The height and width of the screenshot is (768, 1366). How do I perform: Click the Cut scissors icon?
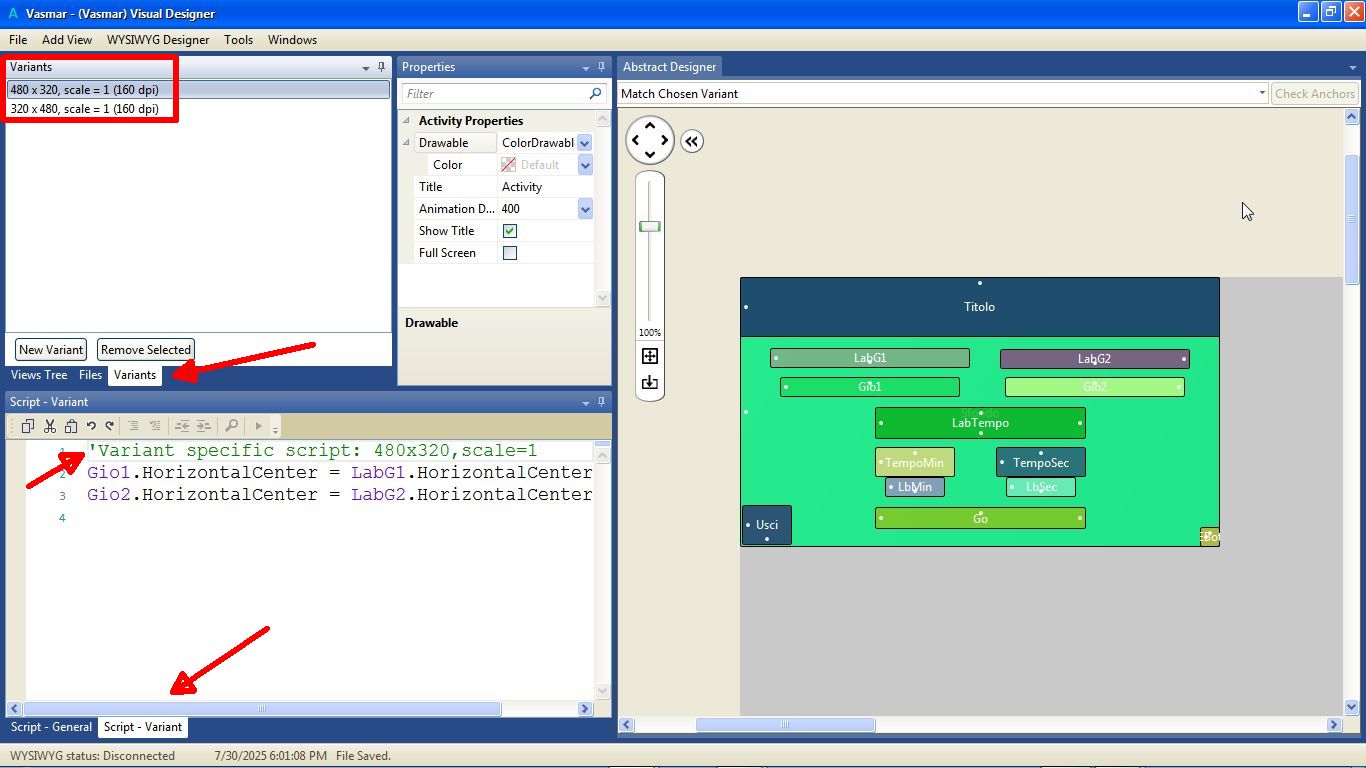point(49,426)
